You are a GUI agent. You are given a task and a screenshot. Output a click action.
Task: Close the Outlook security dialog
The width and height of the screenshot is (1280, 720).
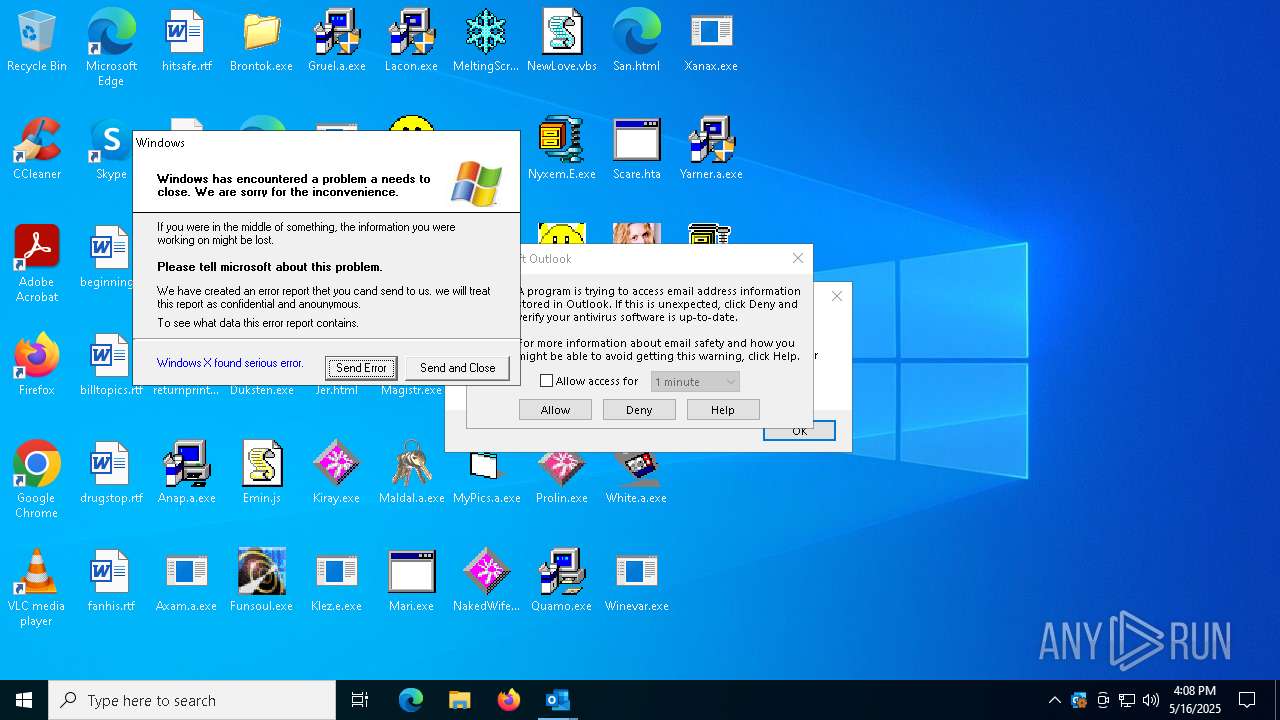point(798,258)
